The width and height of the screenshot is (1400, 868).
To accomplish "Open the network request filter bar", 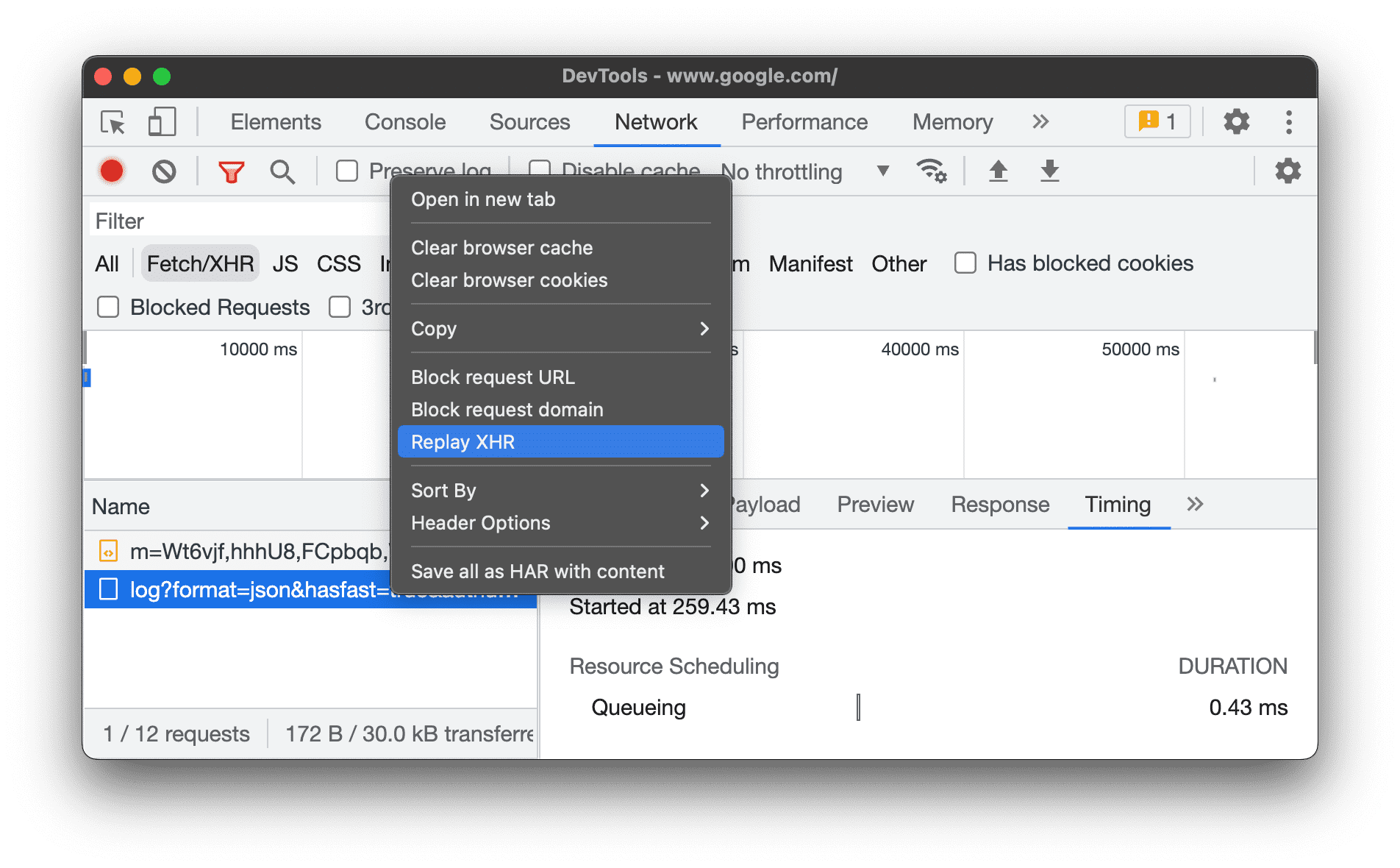I will [230, 171].
